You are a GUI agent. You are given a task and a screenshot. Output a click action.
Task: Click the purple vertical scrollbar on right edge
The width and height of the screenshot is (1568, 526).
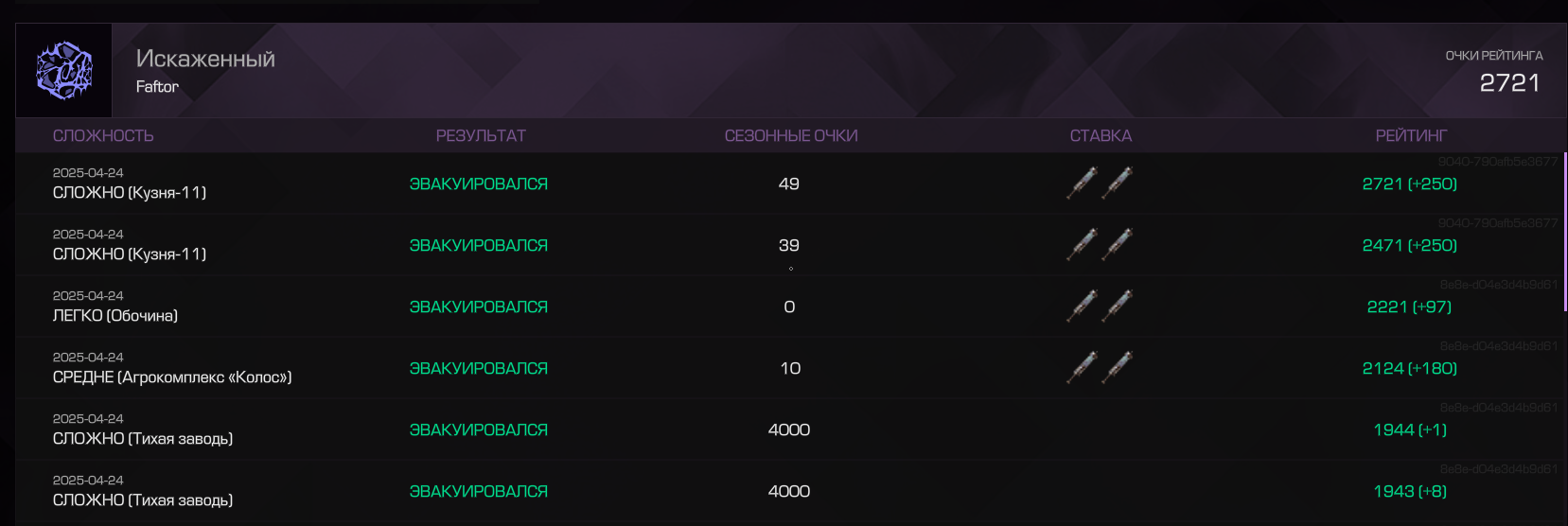click(1565, 230)
